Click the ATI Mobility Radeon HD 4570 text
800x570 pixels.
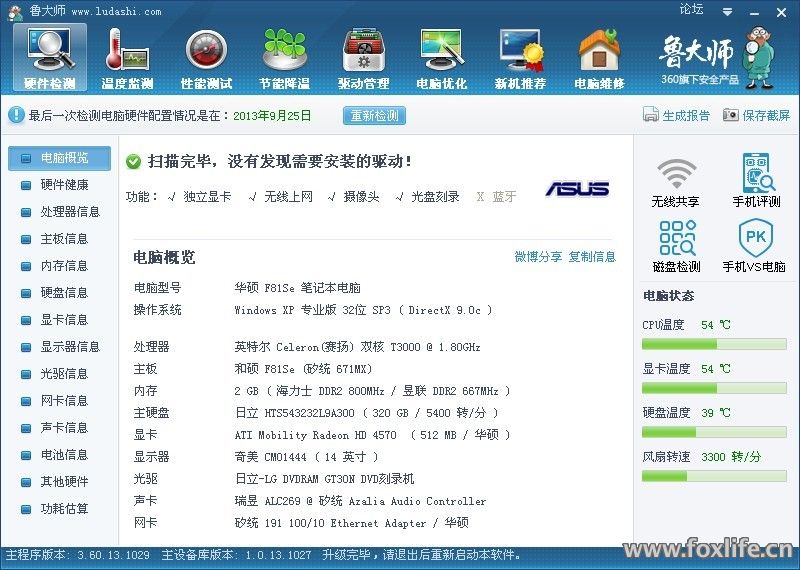tap(372, 435)
